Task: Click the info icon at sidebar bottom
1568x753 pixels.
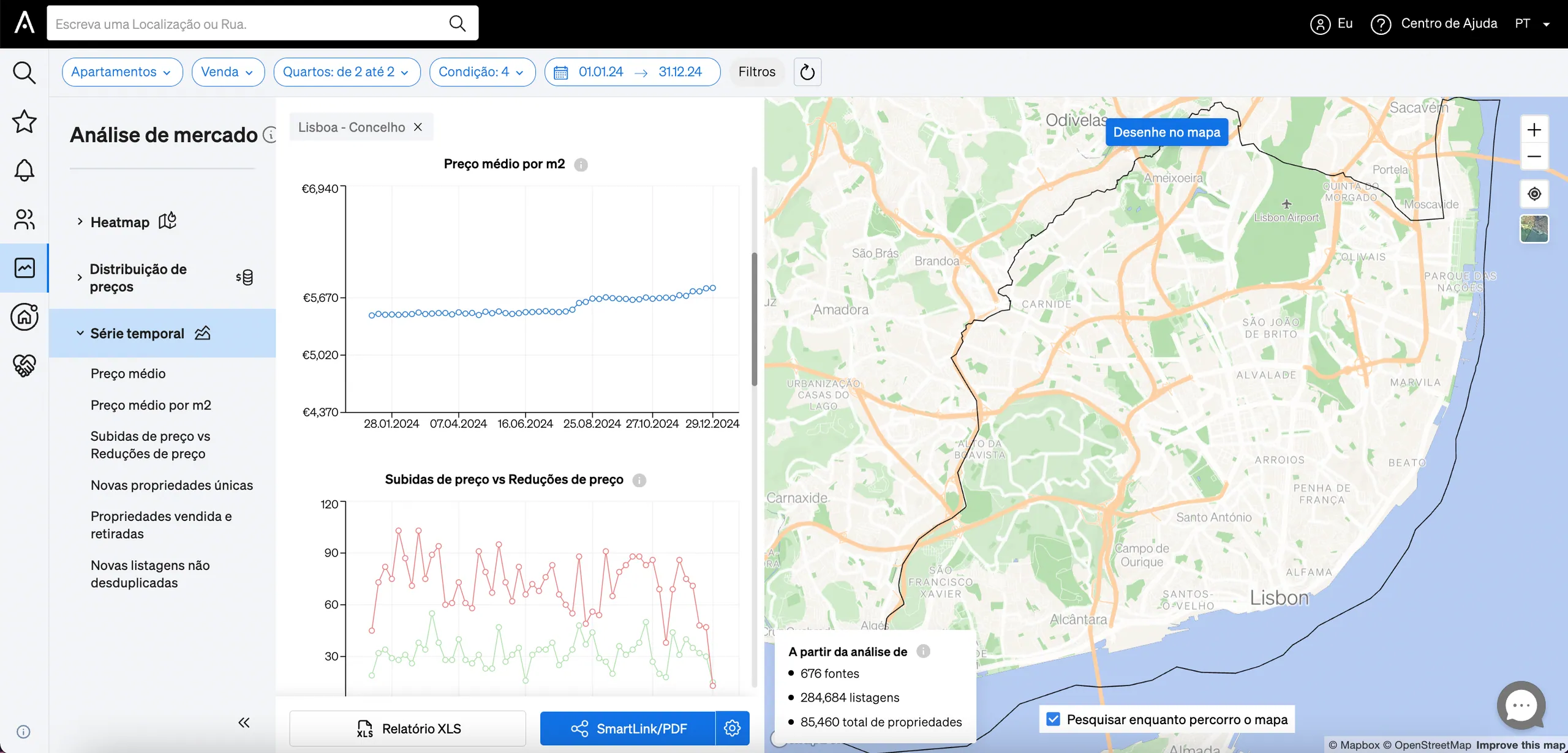Action: [23, 732]
